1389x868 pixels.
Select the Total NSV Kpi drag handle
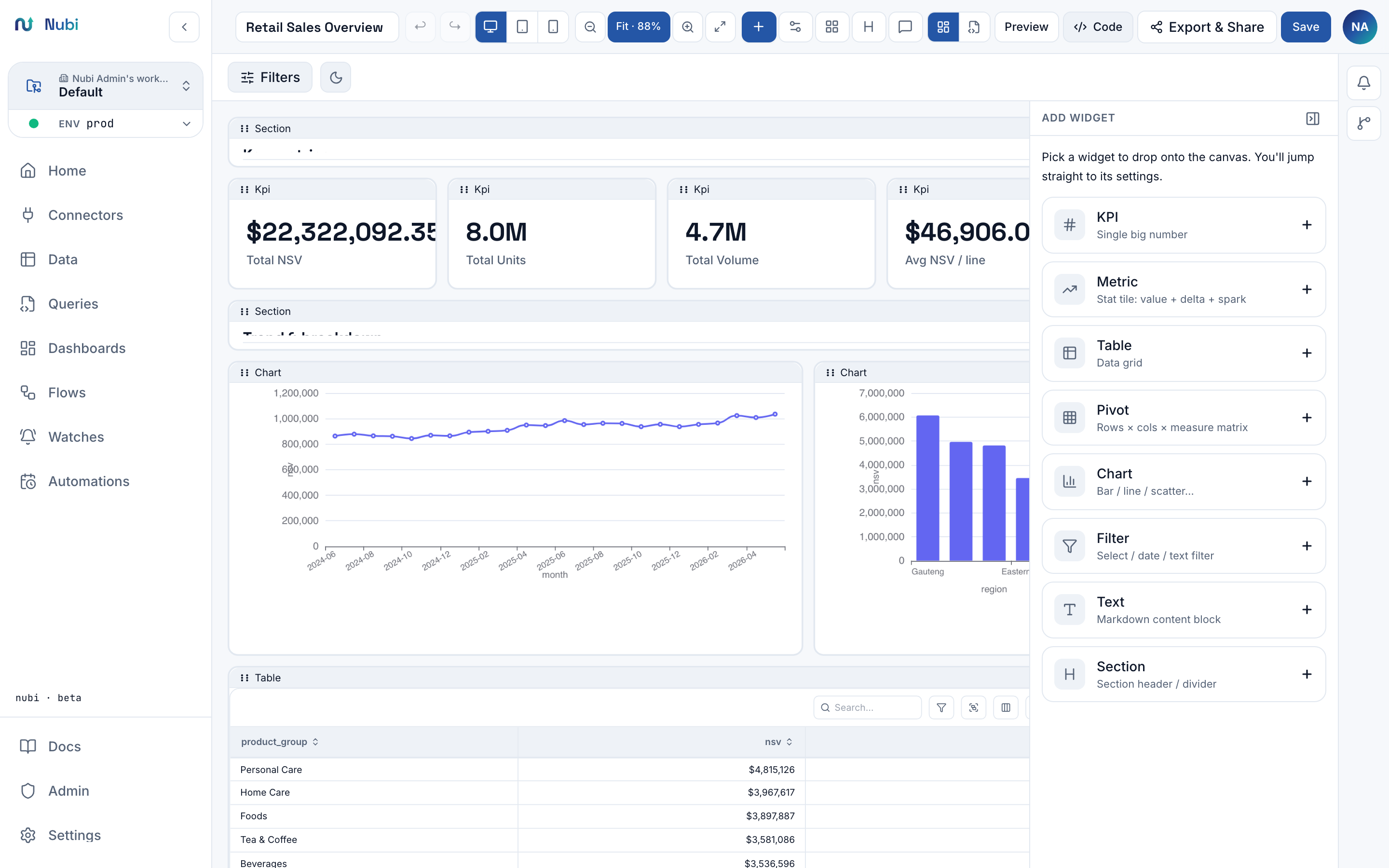click(x=245, y=190)
